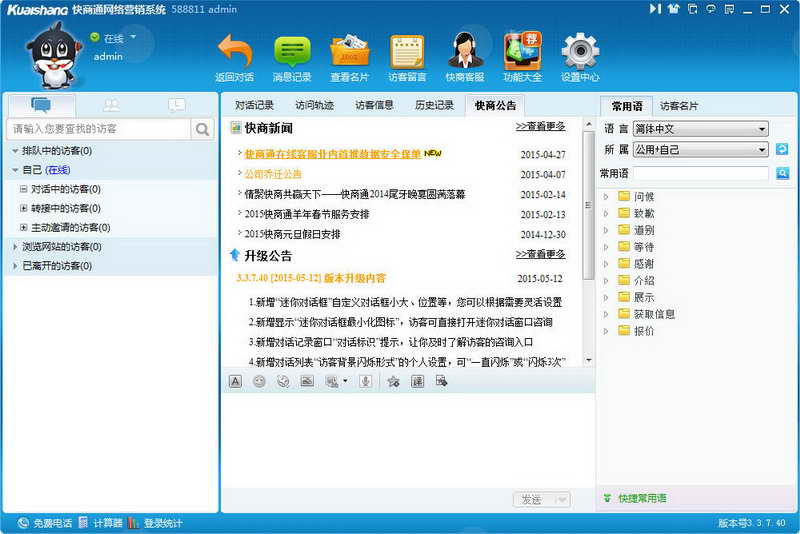Click the announcement scrollbar down arrow
800x534 pixels.
[x=588, y=361]
